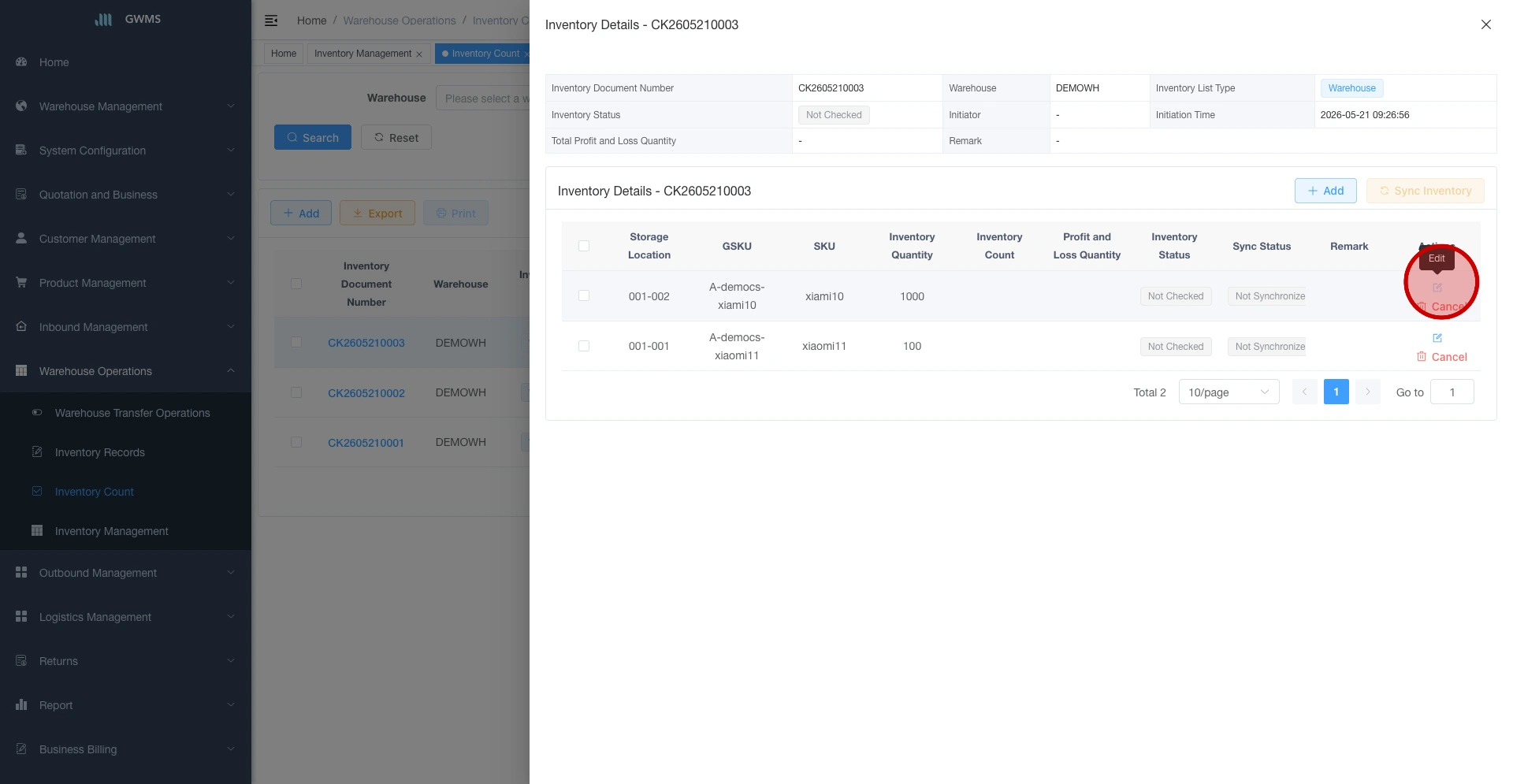Go to next page arrow
The height and width of the screenshot is (784, 1513).
[x=1368, y=392]
